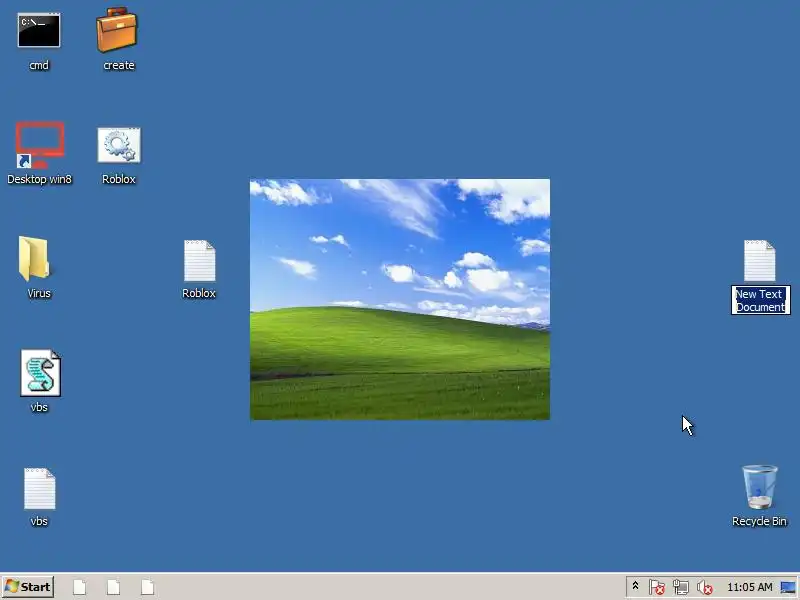Click the rightmost blank quick launch icon
800x600 pixels.
point(147,587)
